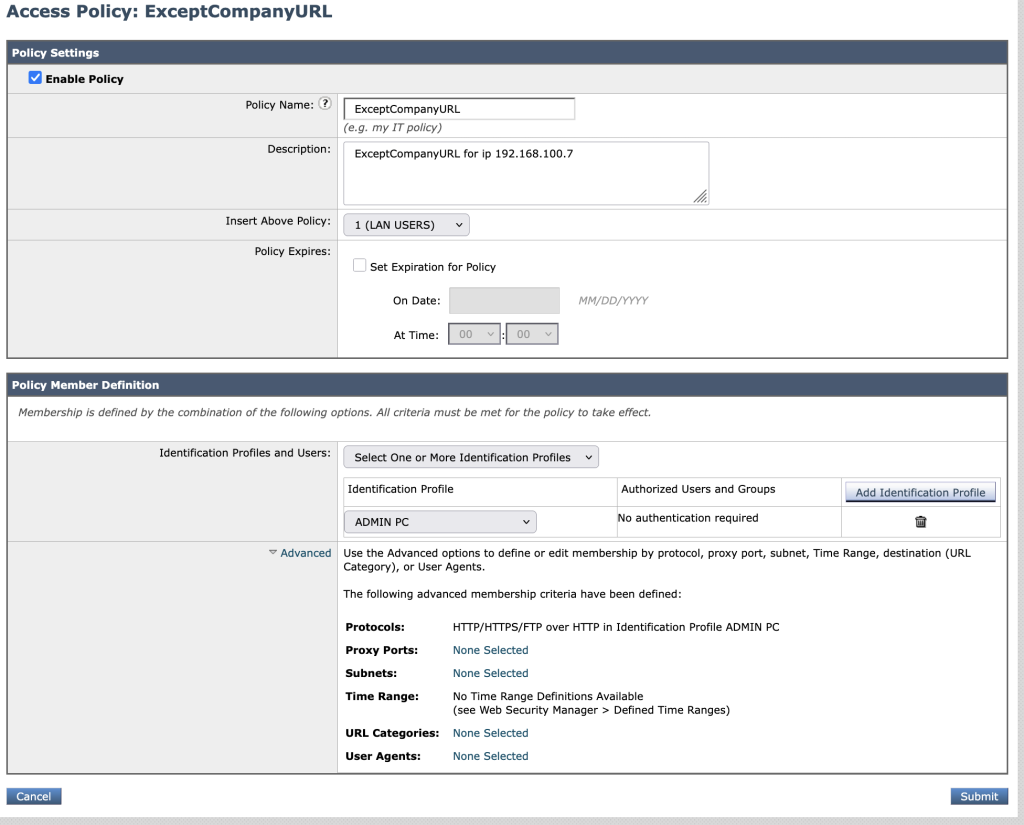This screenshot has height=825, width=1024.
Task: Click None Selected for Subnets
Action: [x=490, y=673]
